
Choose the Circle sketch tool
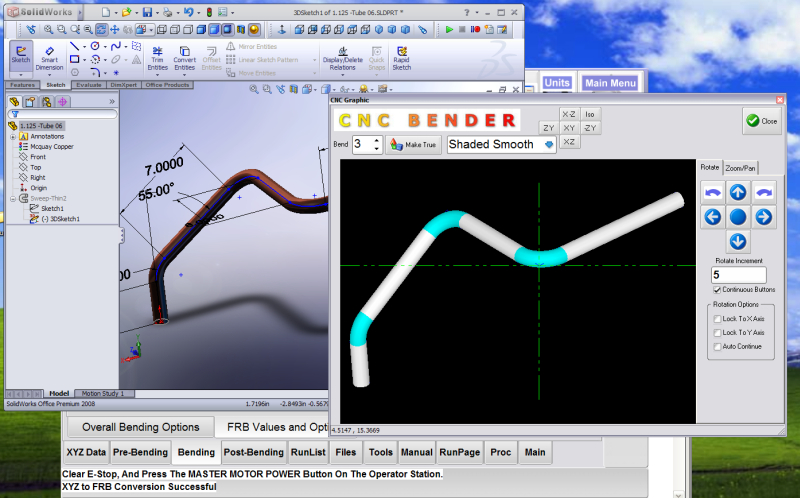coord(95,46)
